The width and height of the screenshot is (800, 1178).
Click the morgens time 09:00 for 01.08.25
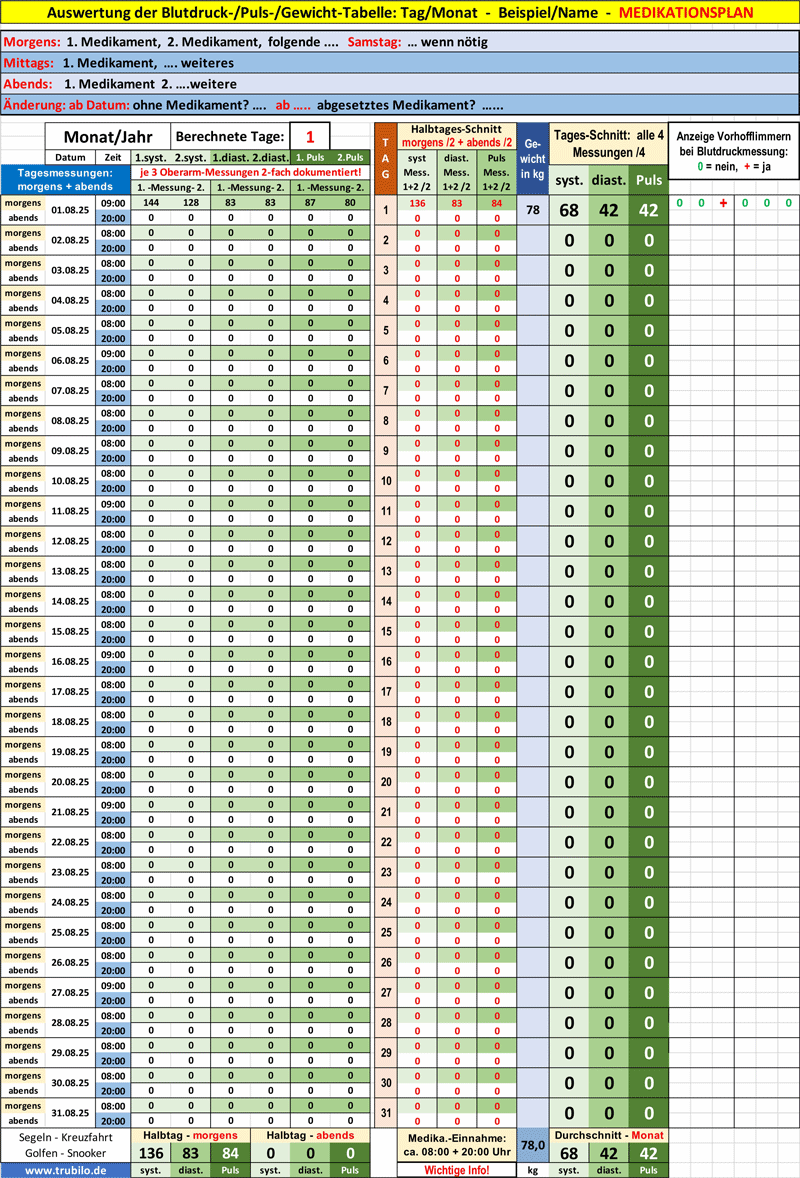[x=113, y=203]
